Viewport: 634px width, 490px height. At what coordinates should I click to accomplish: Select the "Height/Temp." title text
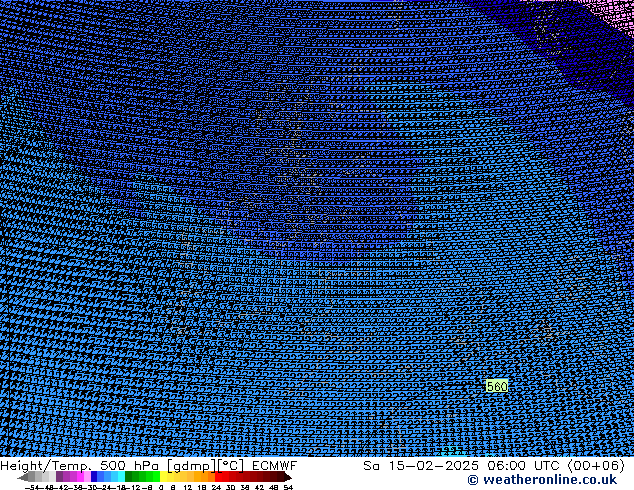click(45, 466)
